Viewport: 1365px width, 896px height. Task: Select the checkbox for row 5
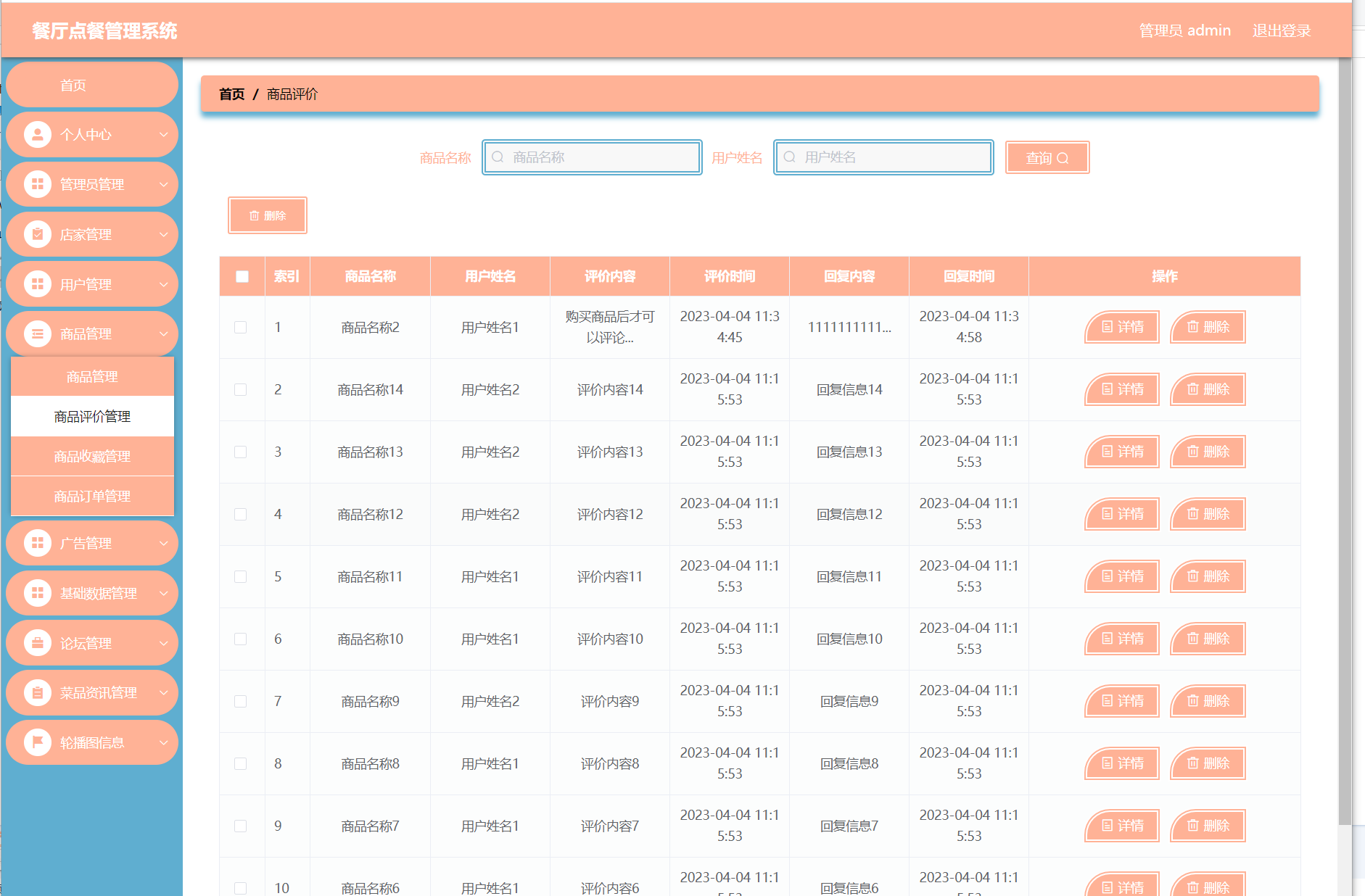pyautogui.click(x=241, y=577)
